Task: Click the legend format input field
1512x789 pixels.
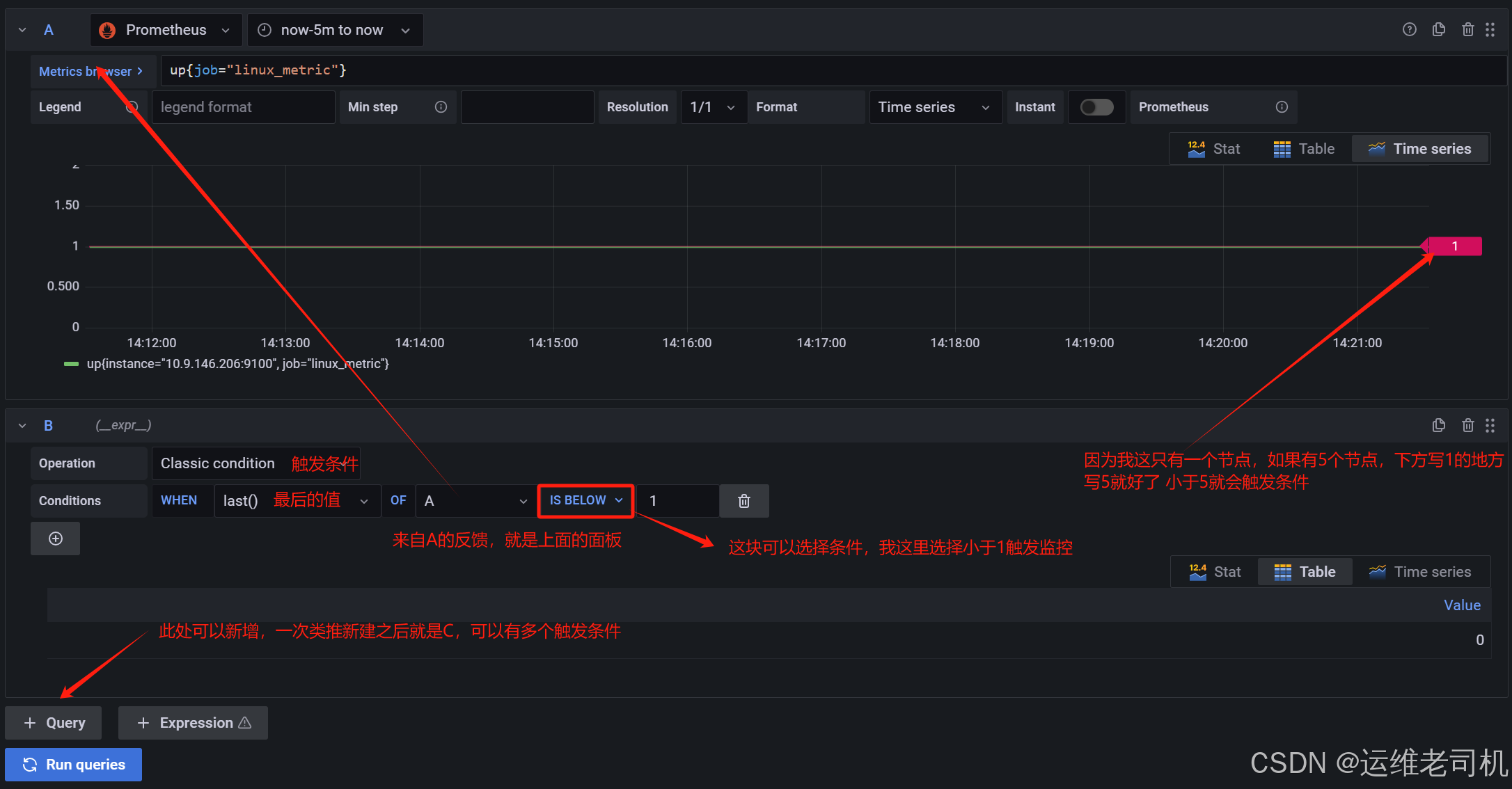Action: 243,107
